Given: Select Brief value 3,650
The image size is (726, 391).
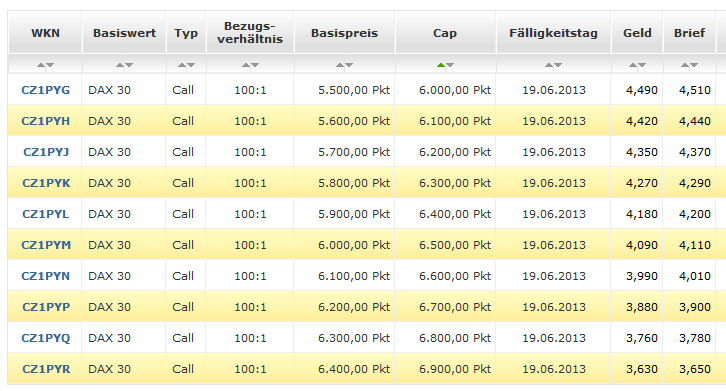Looking at the screenshot, I should pyautogui.click(x=695, y=369).
